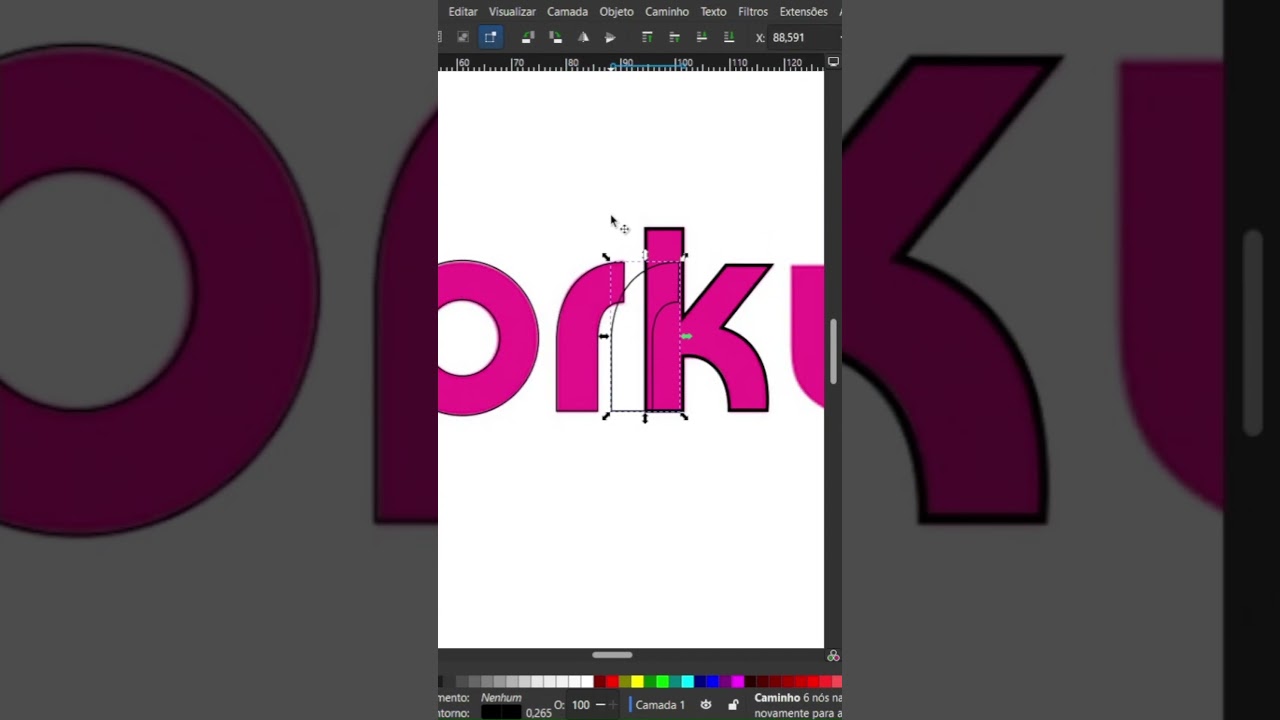
Task: Flip selection vertically
Action: (x=610, y=37)
